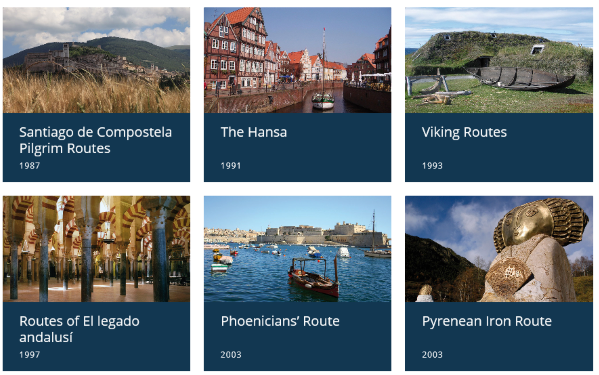This screenshot has height=375, width=599.
Task: Click the Routes of El legado andalusí title
Action: 79,329
